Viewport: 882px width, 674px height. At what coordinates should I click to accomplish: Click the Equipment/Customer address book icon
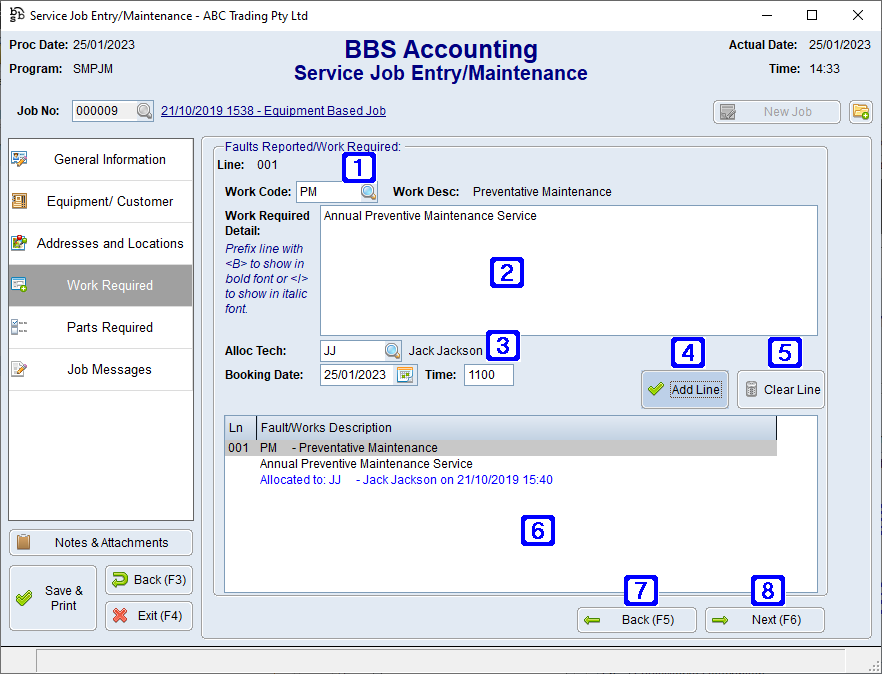tap(18, 201)
